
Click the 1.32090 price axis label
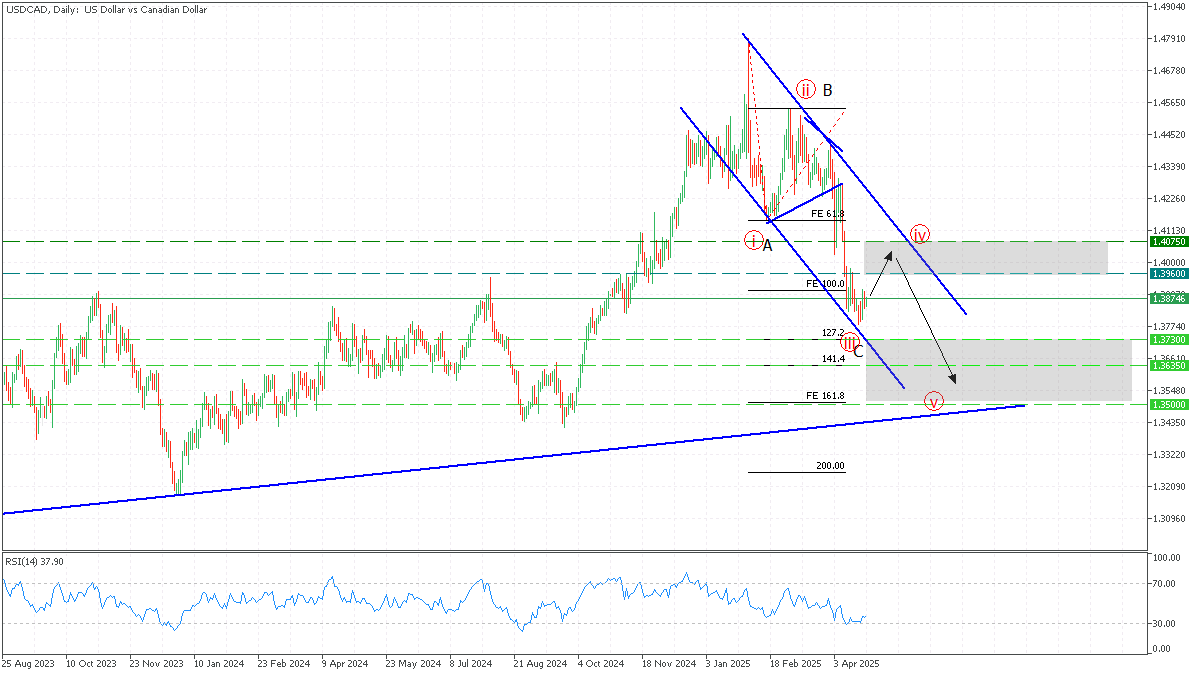[x=1169, y=487]
